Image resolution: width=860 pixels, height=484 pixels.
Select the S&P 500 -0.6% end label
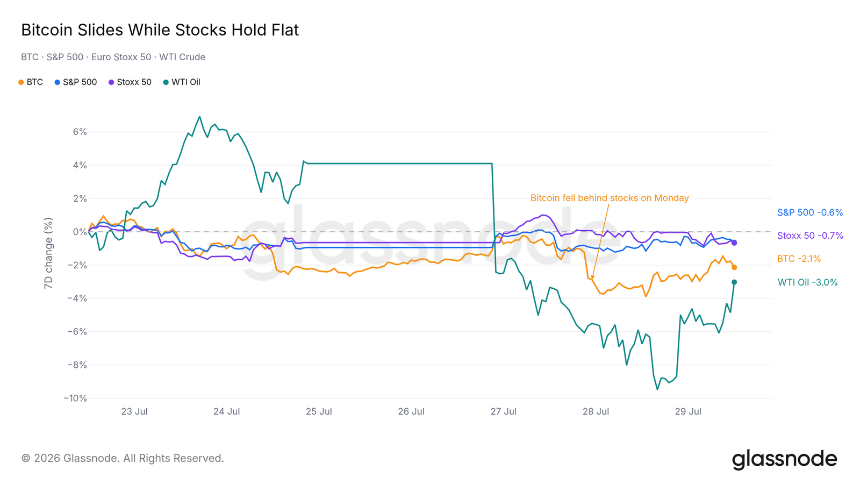point(810,212)
